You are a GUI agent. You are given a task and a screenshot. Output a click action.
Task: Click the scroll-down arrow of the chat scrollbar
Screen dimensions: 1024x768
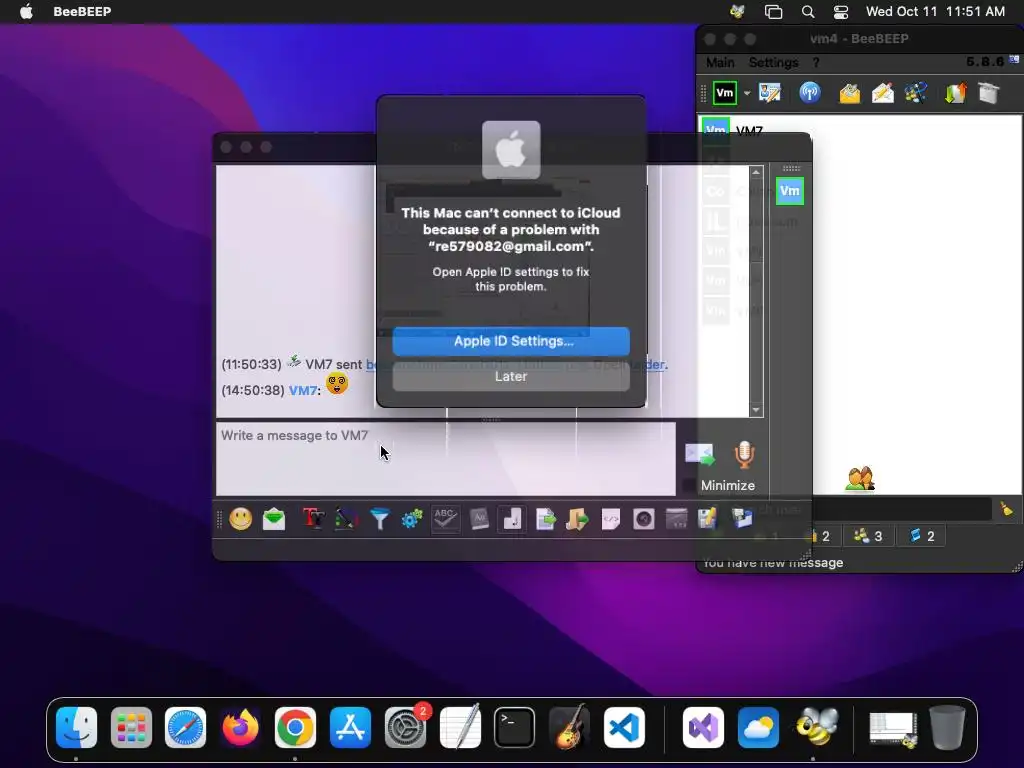pyautogui.click(x=756, y=410)
